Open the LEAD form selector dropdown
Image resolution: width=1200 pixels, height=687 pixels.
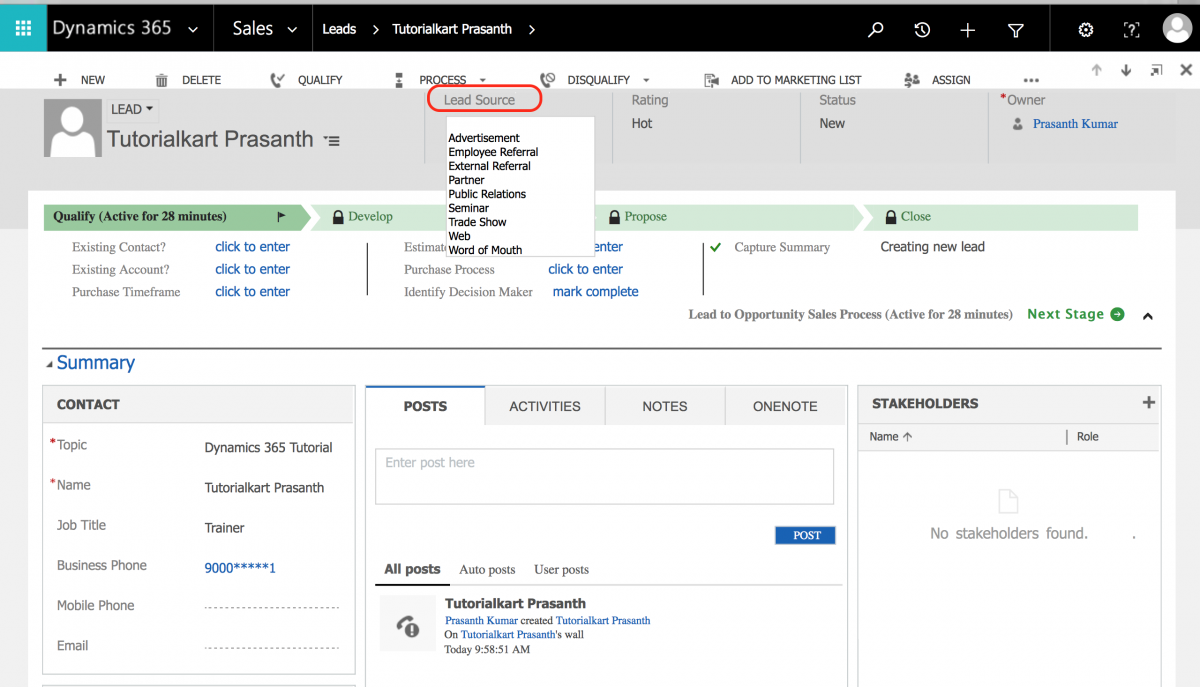(132, 109)
